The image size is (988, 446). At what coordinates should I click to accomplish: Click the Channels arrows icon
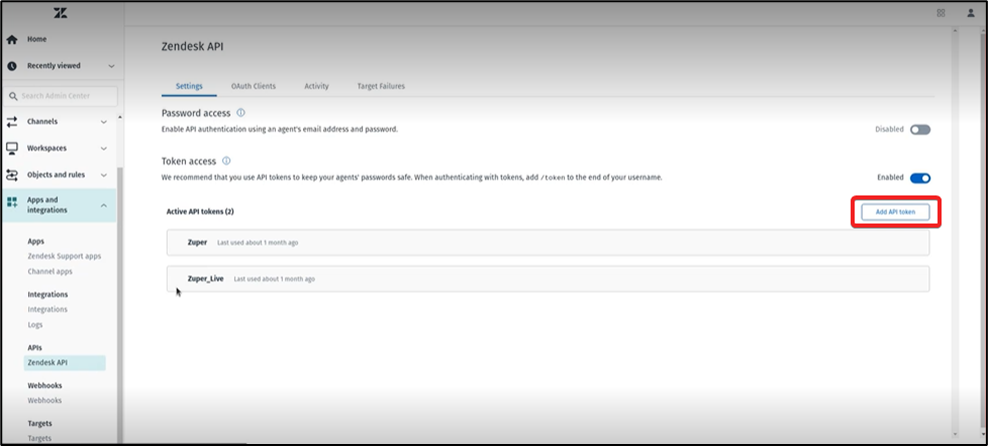tap(11, 122)
